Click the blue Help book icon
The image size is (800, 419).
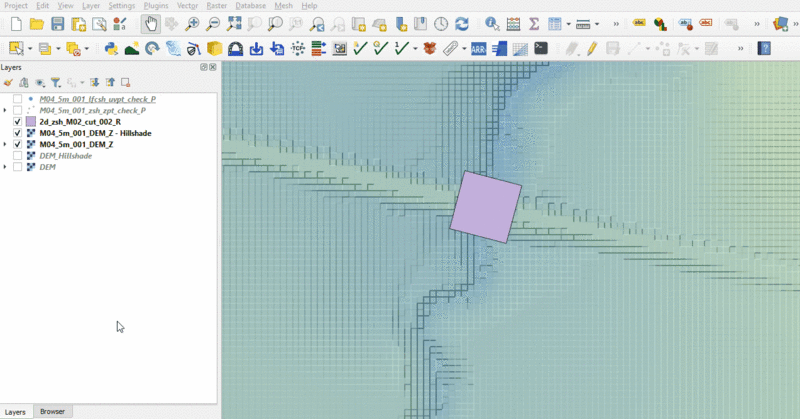(764, 47)
